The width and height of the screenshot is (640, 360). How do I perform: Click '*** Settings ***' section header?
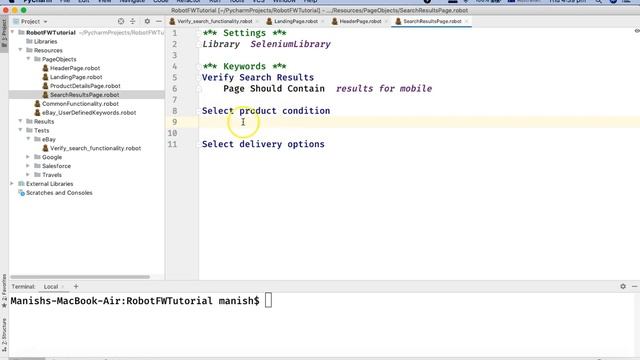point(244,33)
